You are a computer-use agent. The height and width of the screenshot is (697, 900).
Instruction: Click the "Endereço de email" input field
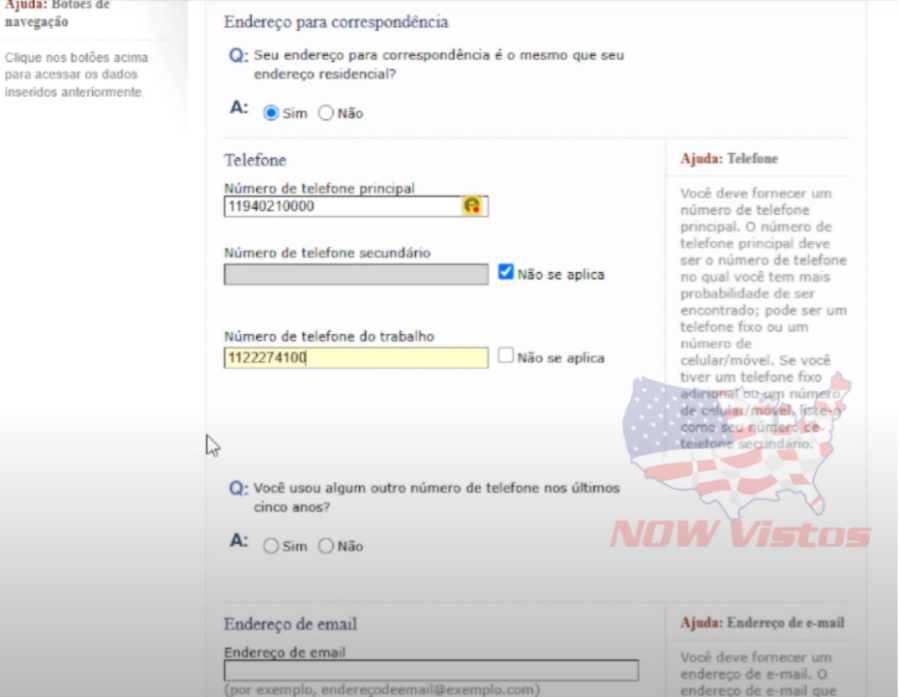(430, 670)
